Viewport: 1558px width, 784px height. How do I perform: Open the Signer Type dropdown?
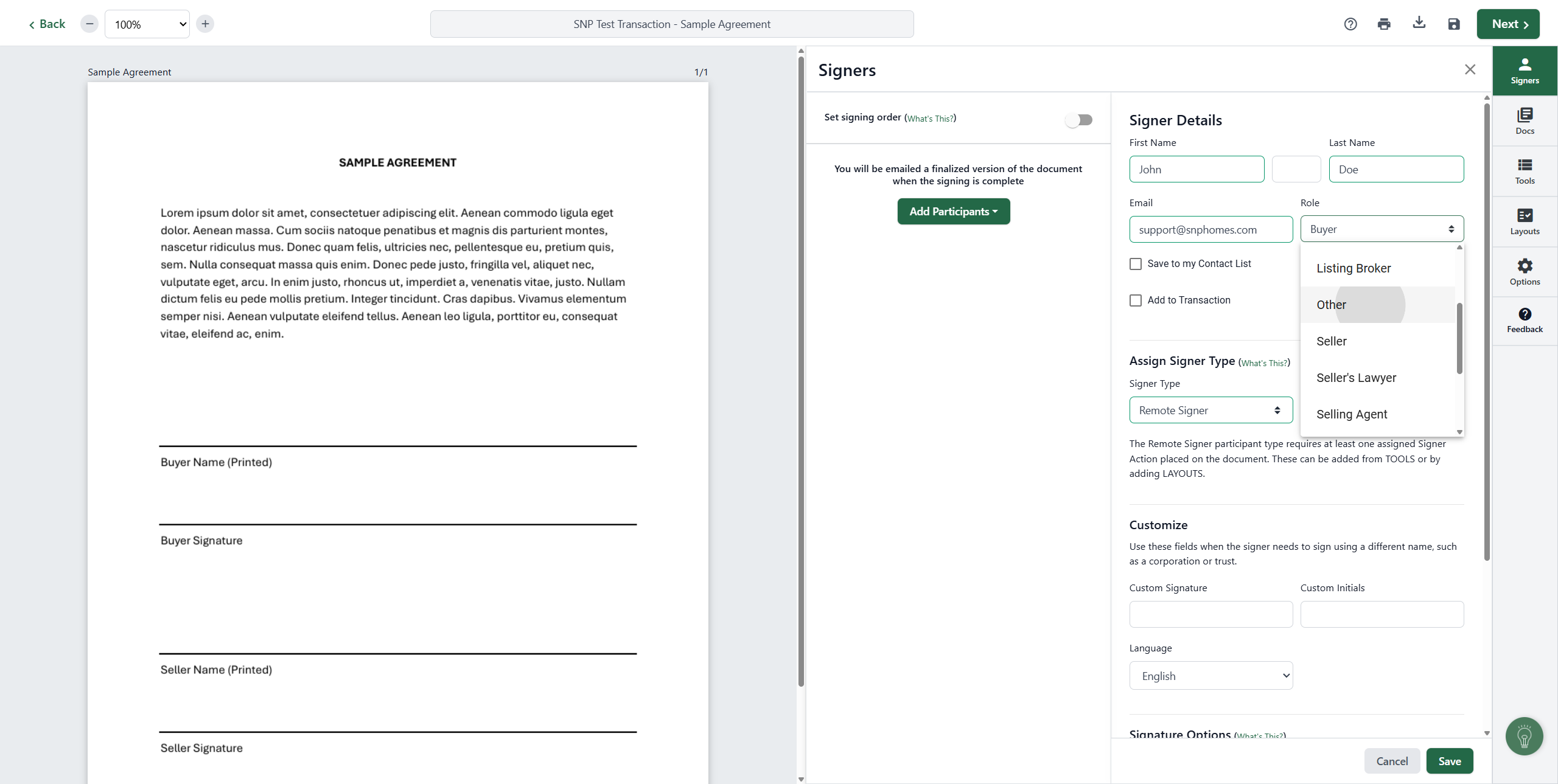[x=1210, y=411]
